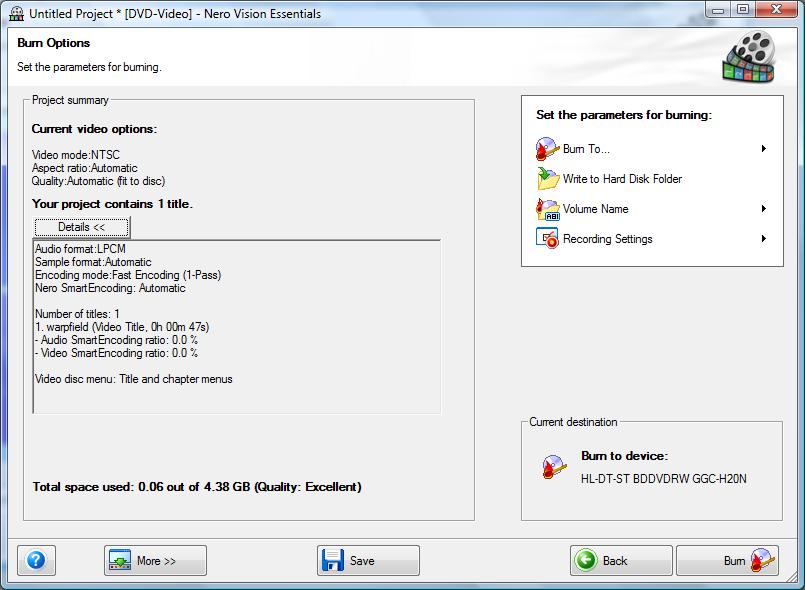805x590 pixels.
Task: Maximize the Nero Vision Essentials window
Action: coord(743,9)
